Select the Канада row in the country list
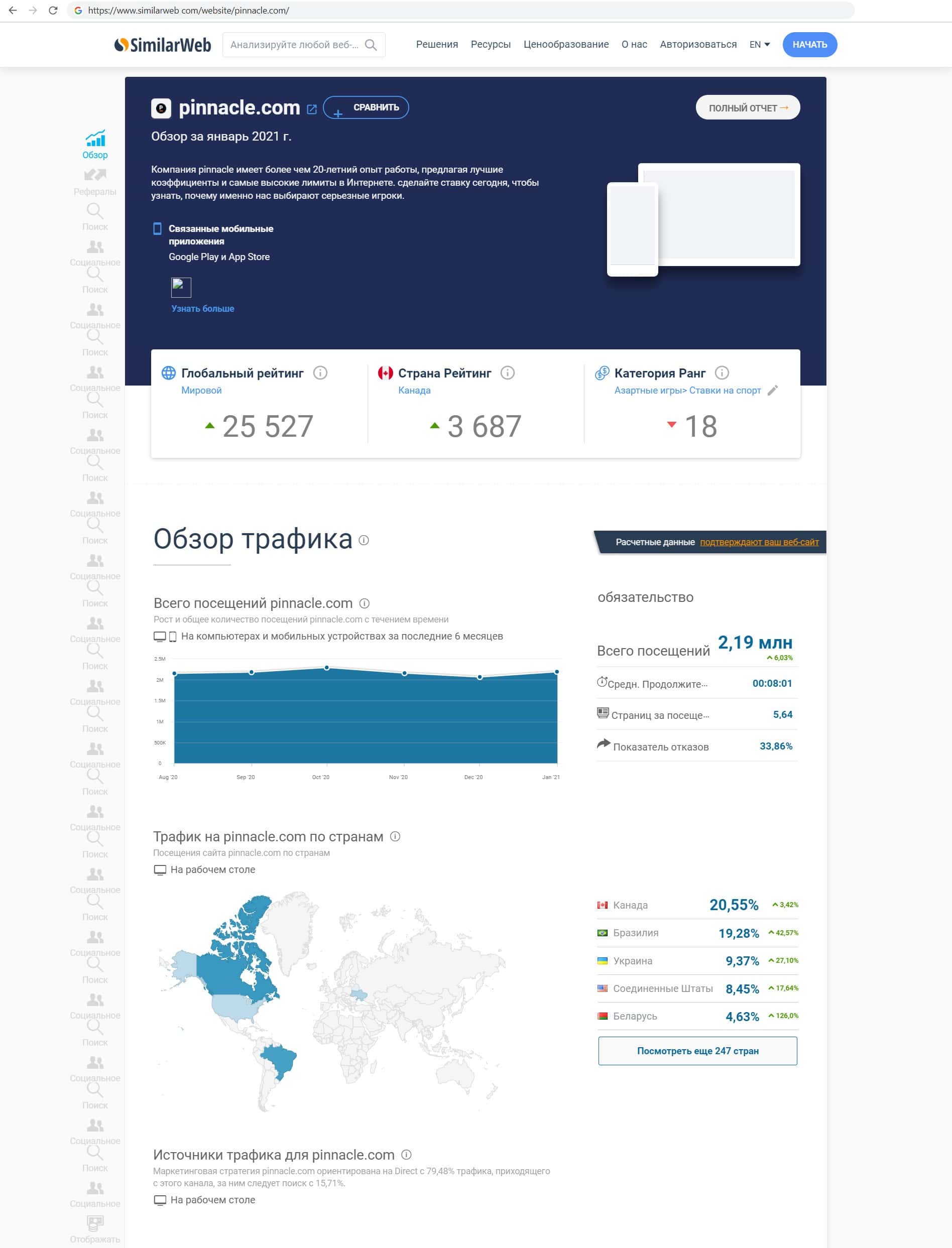952x1248 pixels. [697, 905]
